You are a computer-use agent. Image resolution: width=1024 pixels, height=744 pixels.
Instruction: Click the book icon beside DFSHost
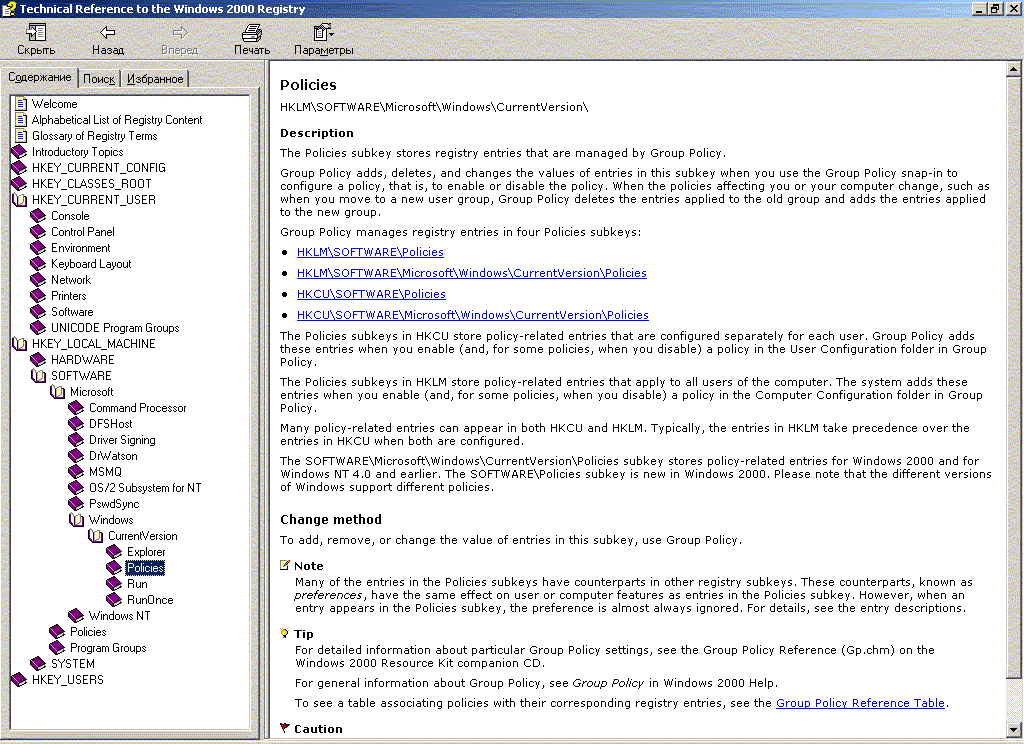tap(76, 424)
